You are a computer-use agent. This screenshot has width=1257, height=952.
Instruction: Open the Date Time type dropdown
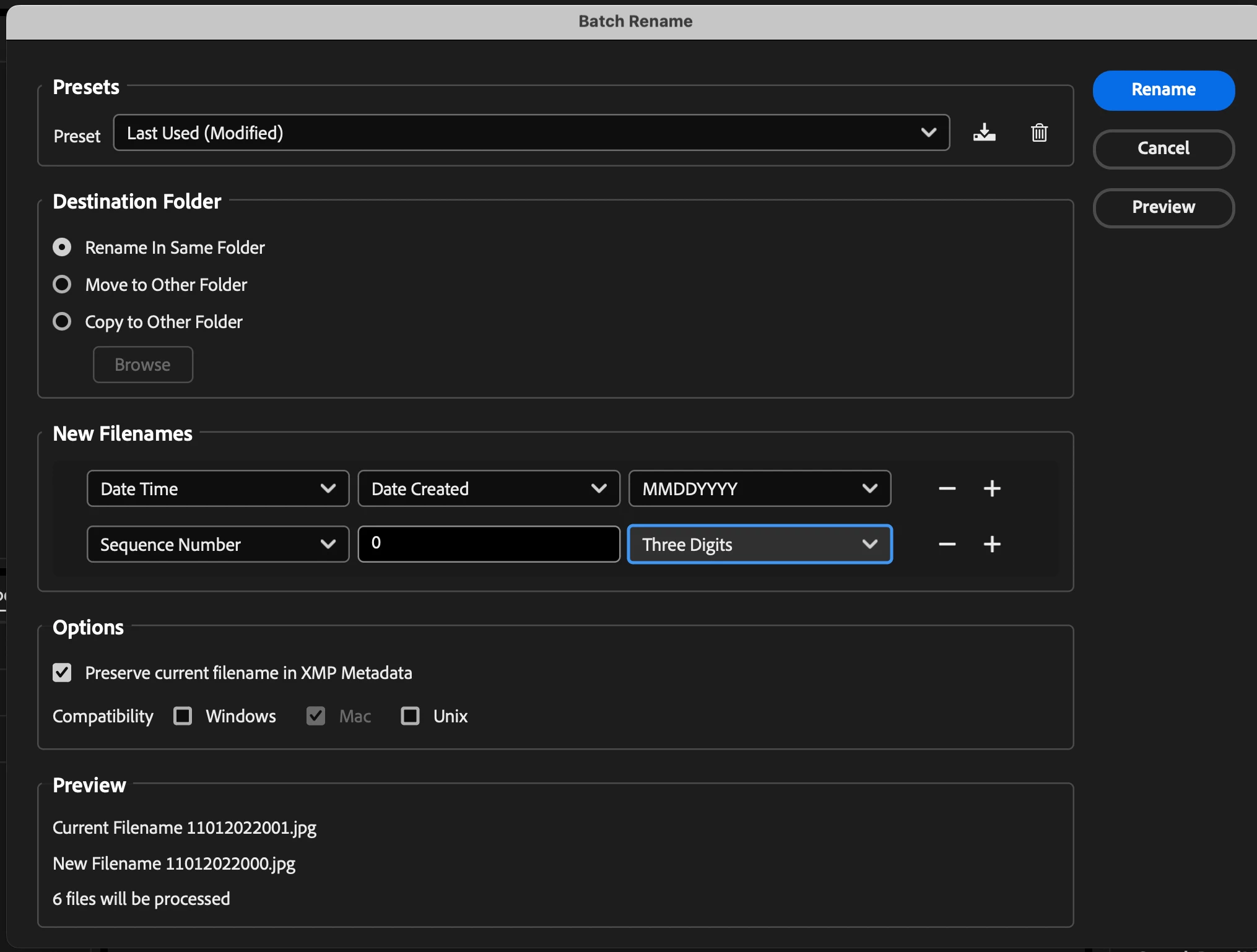tap(218, 488)
